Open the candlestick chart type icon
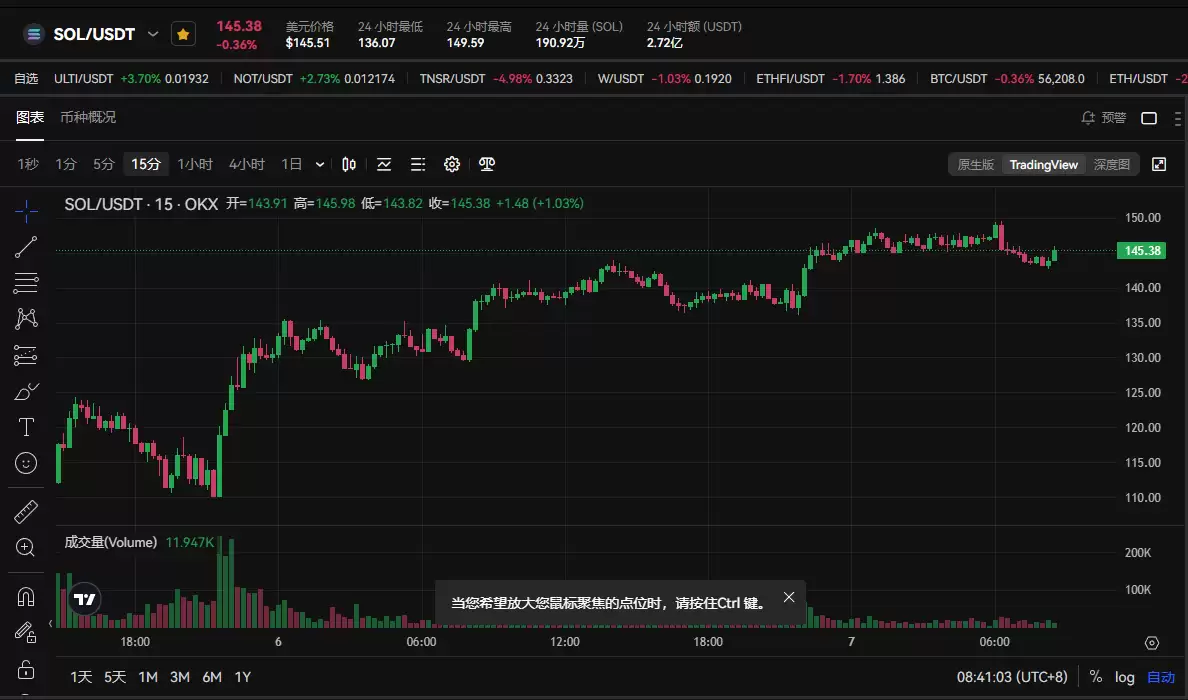Screen dimensions: 1188x700 349,164
